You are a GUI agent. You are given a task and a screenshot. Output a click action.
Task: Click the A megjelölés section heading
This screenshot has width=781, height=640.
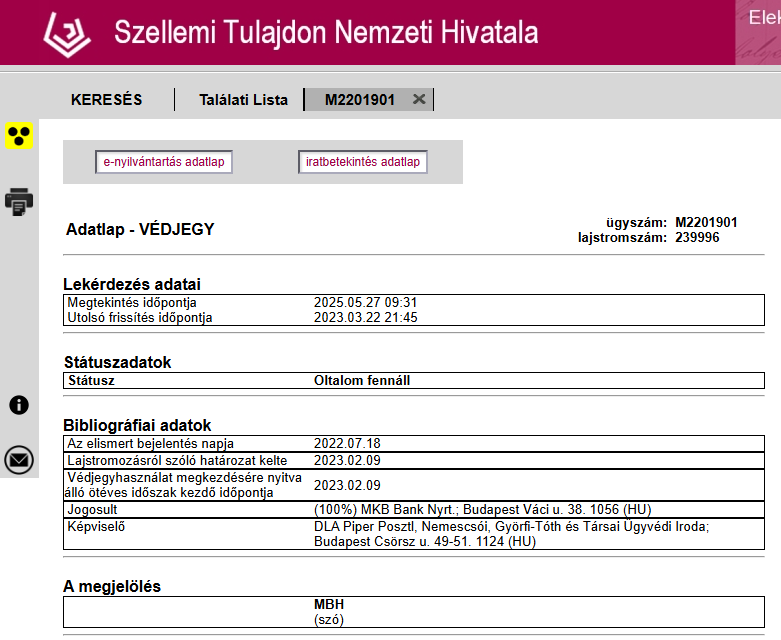click(x=112, y=586)
